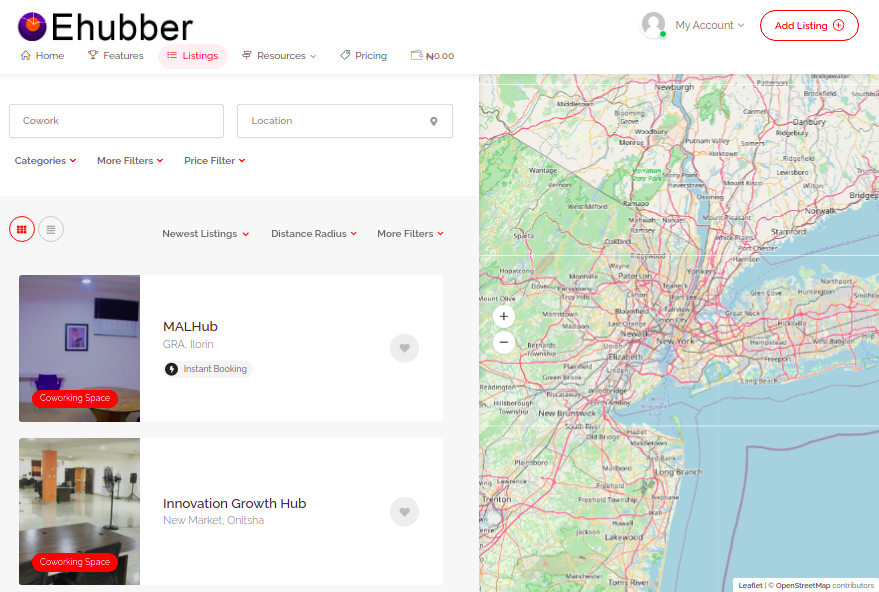Switch to grid view layout

coord(22,229)
